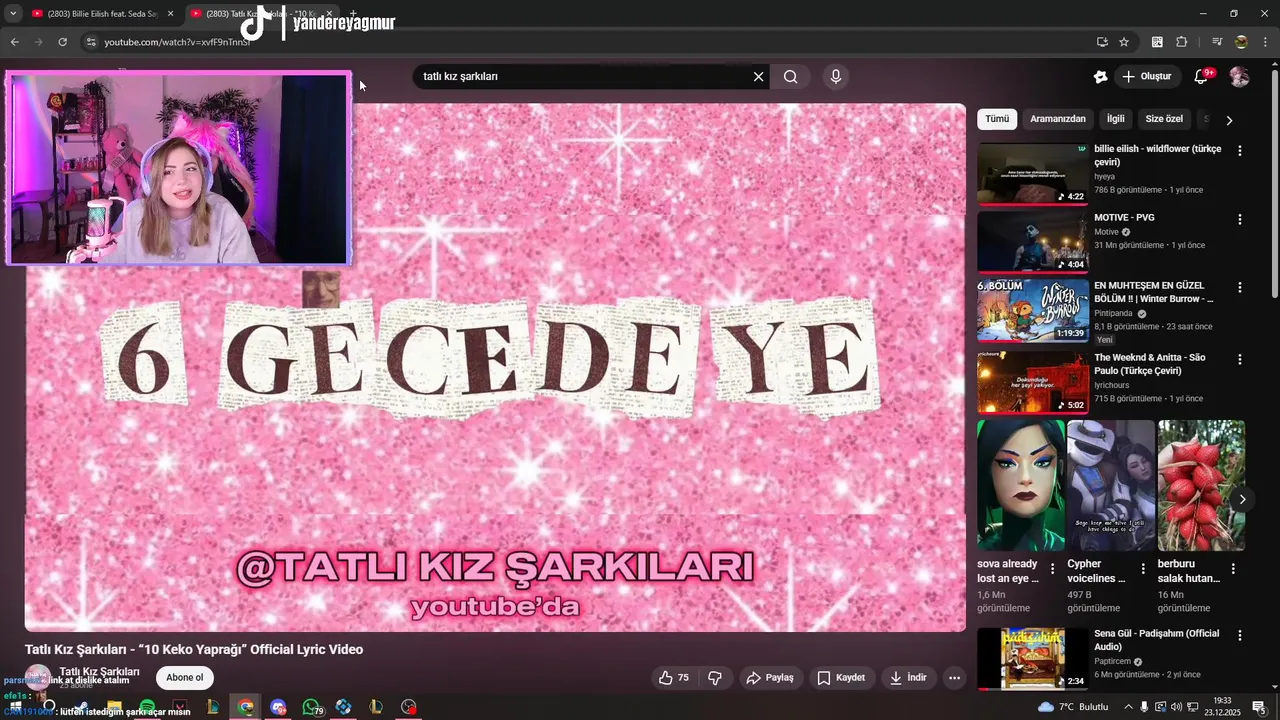The width and height of the screenshot is (1280, 720).
Task: Open options for MOTIVE - PVG video
Action: tap(1240, 219)
